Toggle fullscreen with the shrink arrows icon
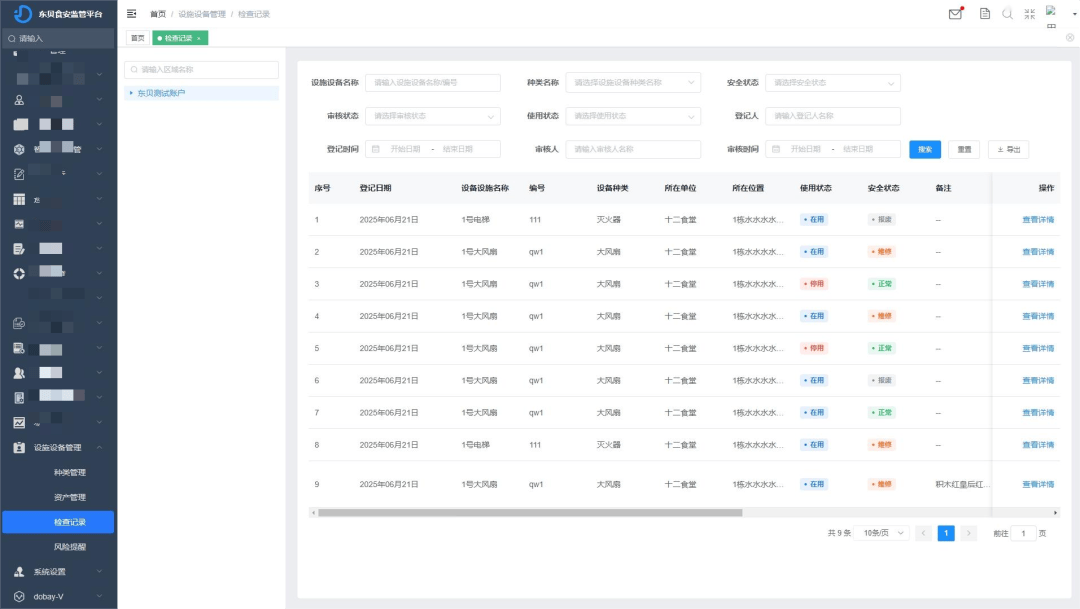Viewport: 1080px width, 609px height. [x=1030, y=14]
